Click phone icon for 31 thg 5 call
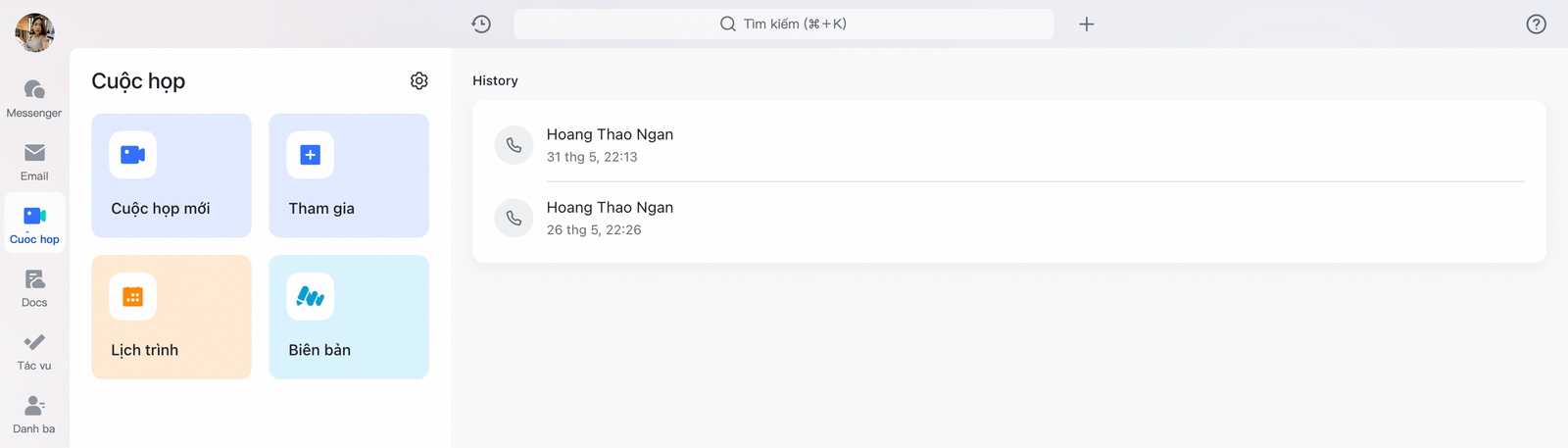The image size is (1568, 448). click(x=514, y=145)
